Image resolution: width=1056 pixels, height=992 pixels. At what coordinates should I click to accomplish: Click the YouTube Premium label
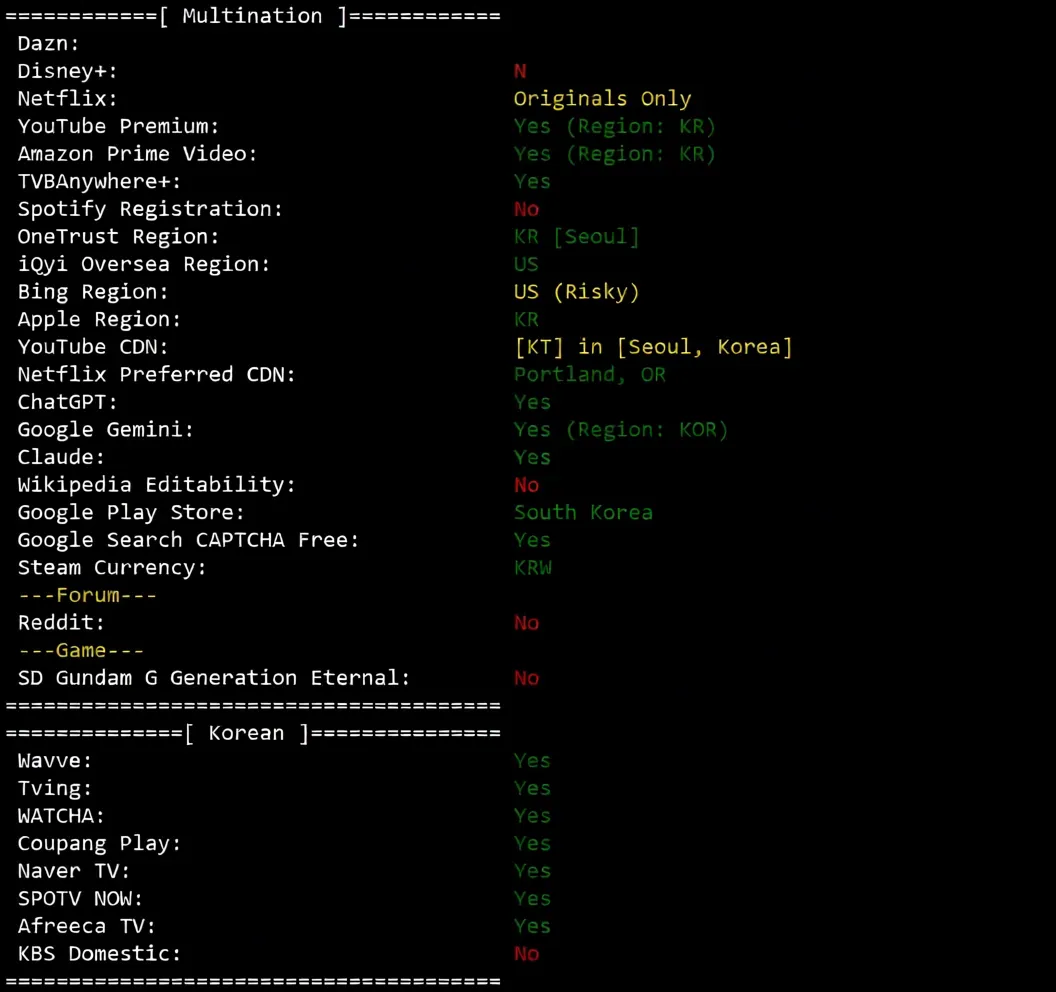118,127
